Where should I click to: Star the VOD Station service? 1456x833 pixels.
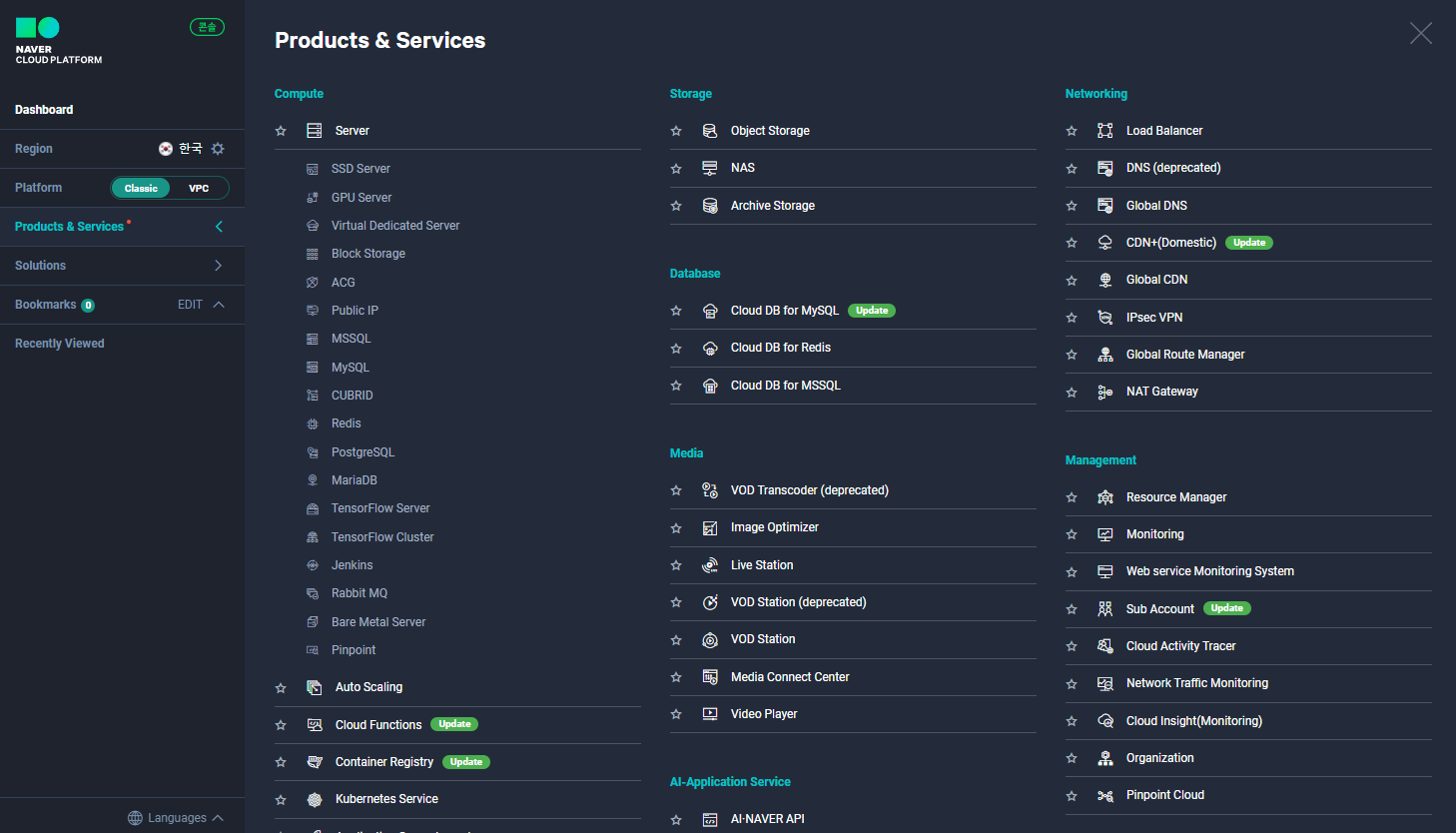pyautogui.click(x=676, y=639)
